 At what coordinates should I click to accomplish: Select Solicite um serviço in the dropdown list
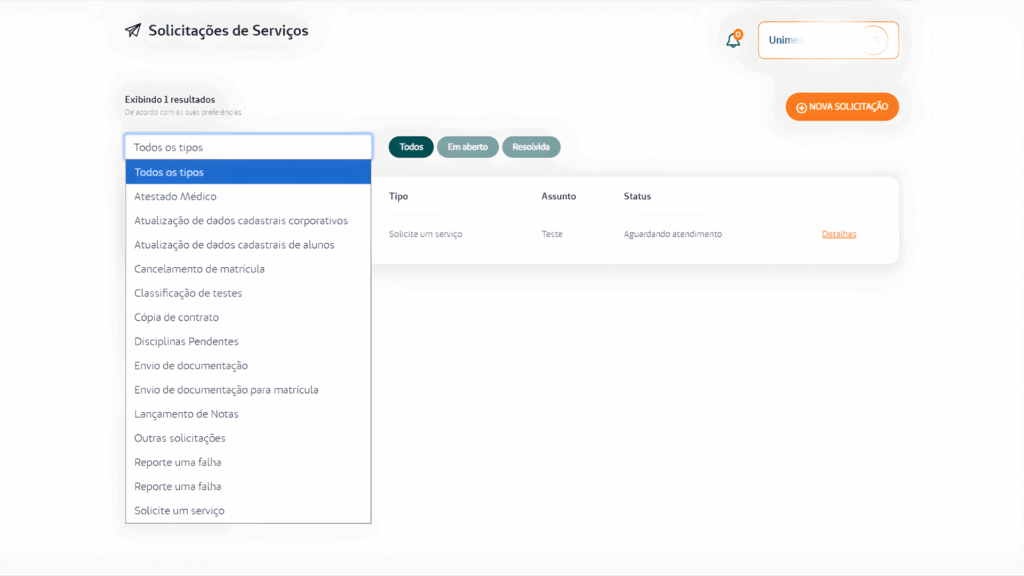pos(179,511)
